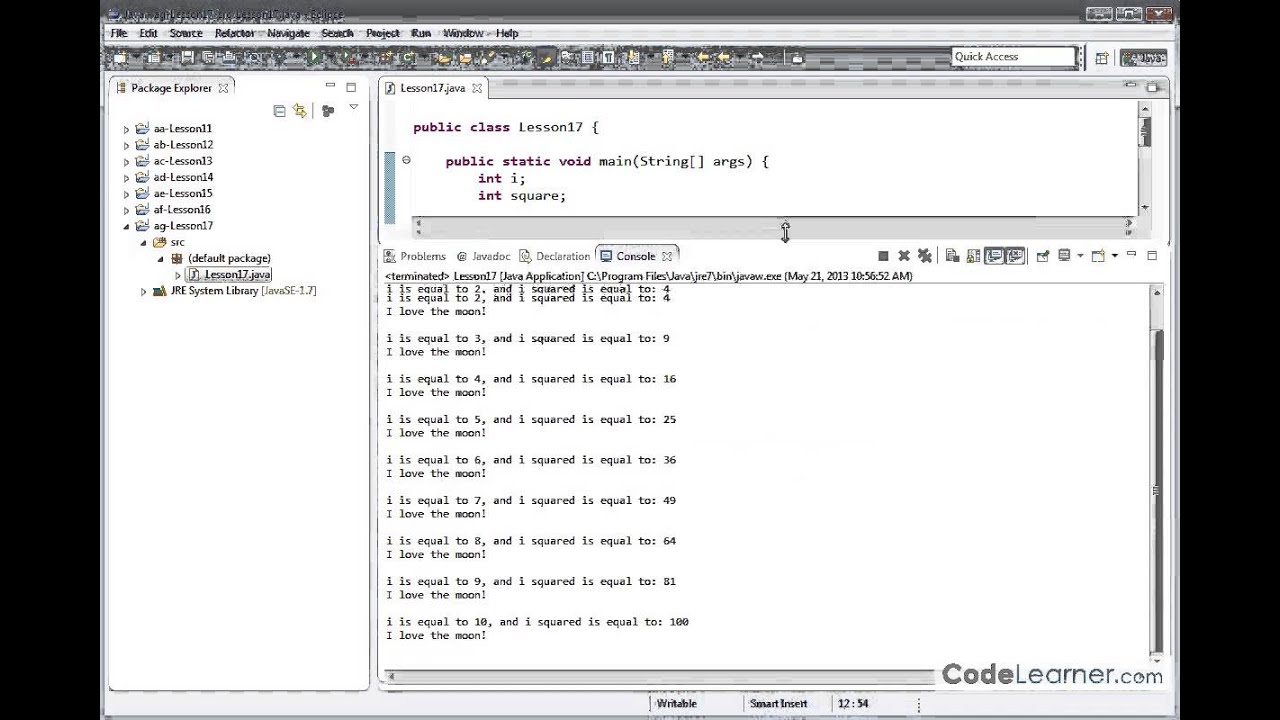This screenshot has height=720, width=1280.
Task: Open the File menu
Action: [119, 33]
